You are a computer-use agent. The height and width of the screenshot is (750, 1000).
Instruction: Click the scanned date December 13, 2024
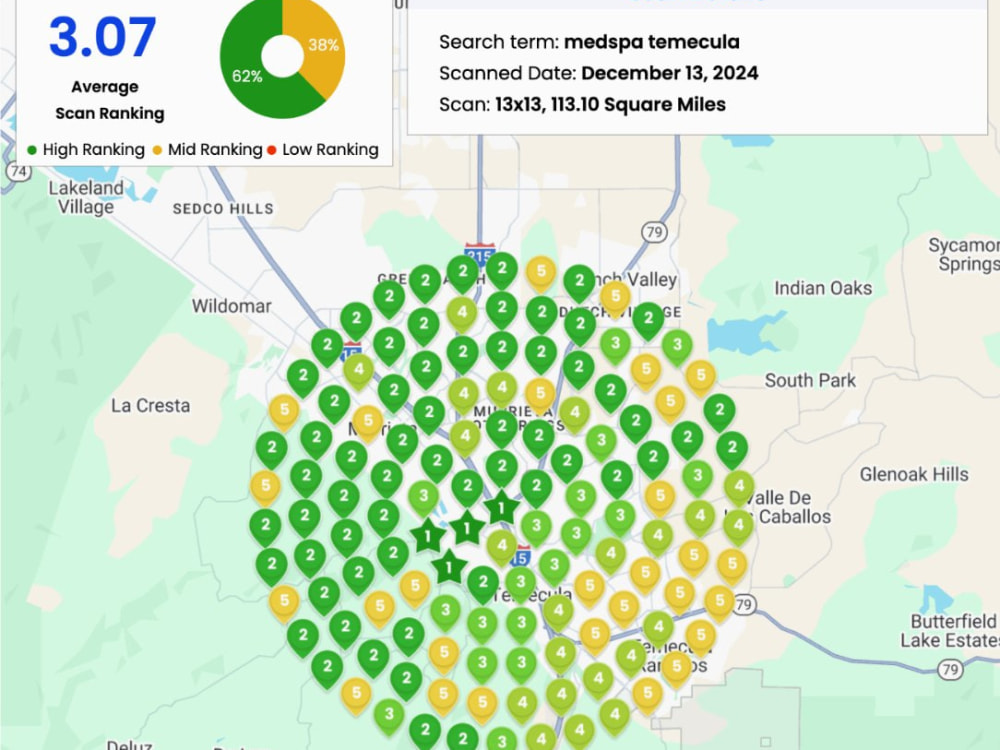(x=670, y=73)
